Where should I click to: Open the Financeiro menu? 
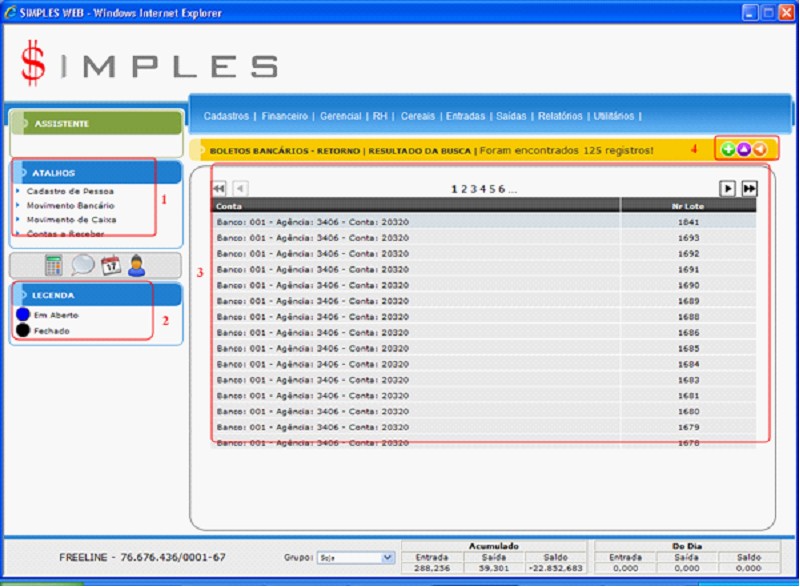pyautogui.click(x=285, y=116)
